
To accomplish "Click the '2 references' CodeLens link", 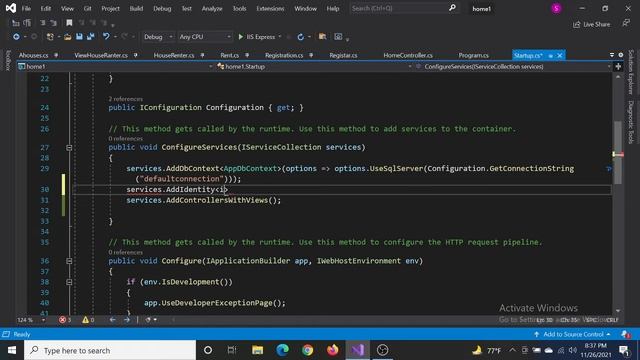I will click(x=126, y=99).
